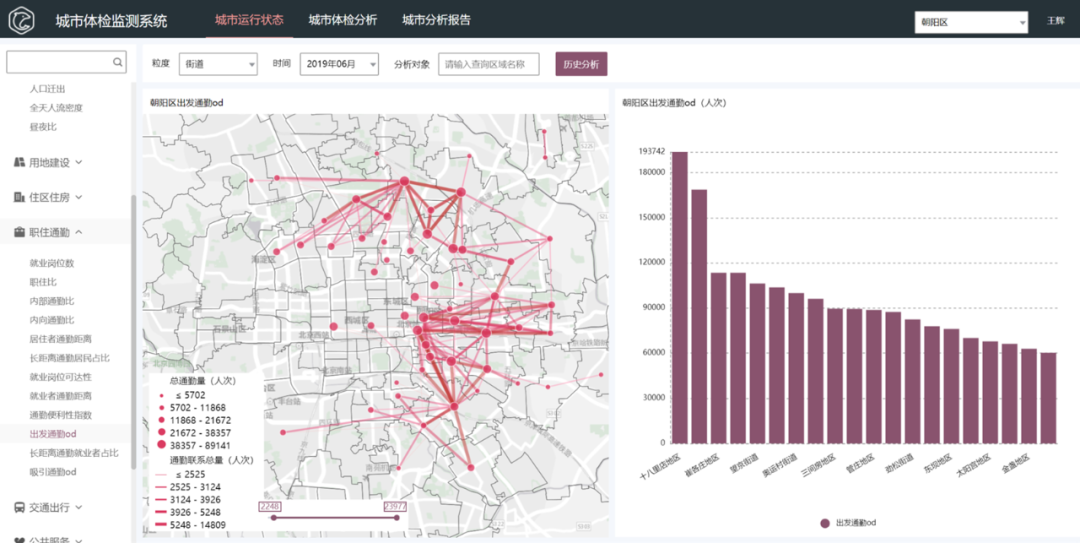Switch to the 城市体检分析 tab
The image size is (1080, 543).
coord(342,20)
